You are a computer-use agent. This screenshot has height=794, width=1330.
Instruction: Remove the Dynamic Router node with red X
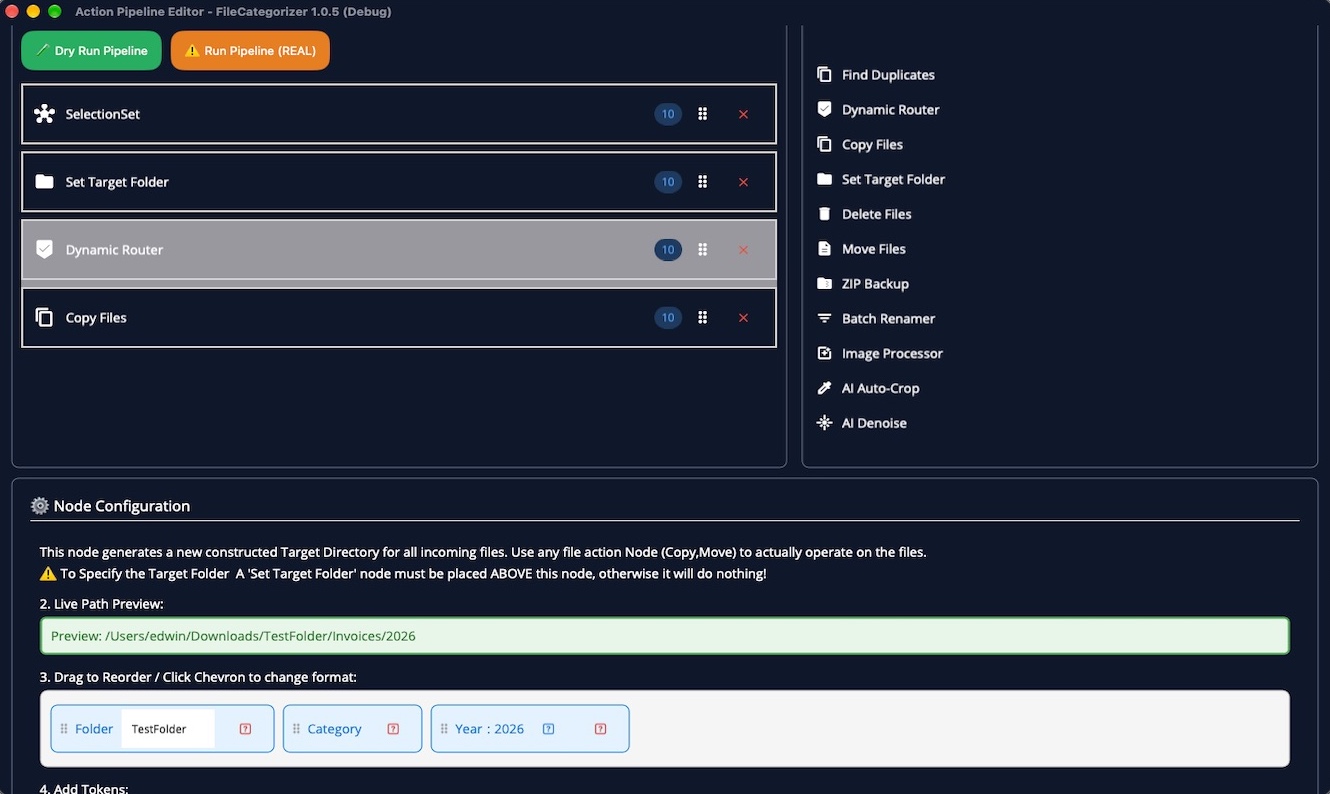pos(743,250)
